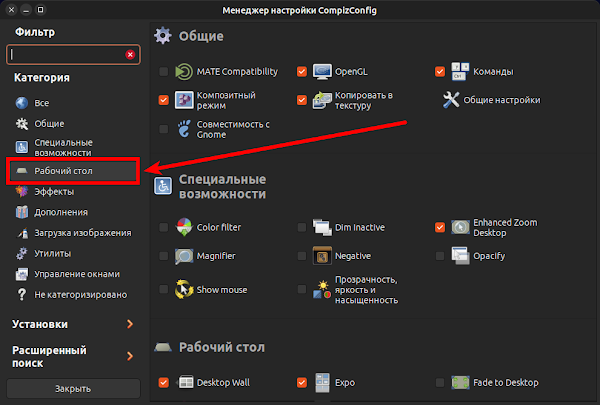600x405 pixels.
Task: Select the Загрузка изображения category
Action: 73,233
